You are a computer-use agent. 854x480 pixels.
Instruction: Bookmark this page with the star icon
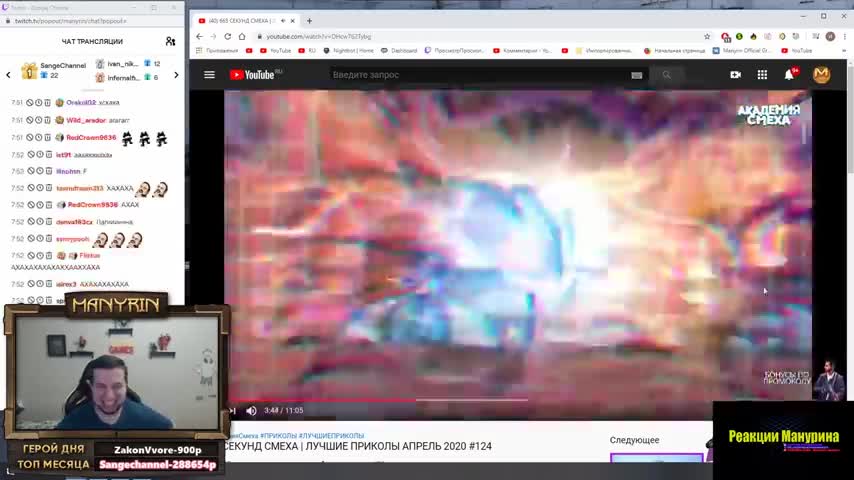(707, 37)
